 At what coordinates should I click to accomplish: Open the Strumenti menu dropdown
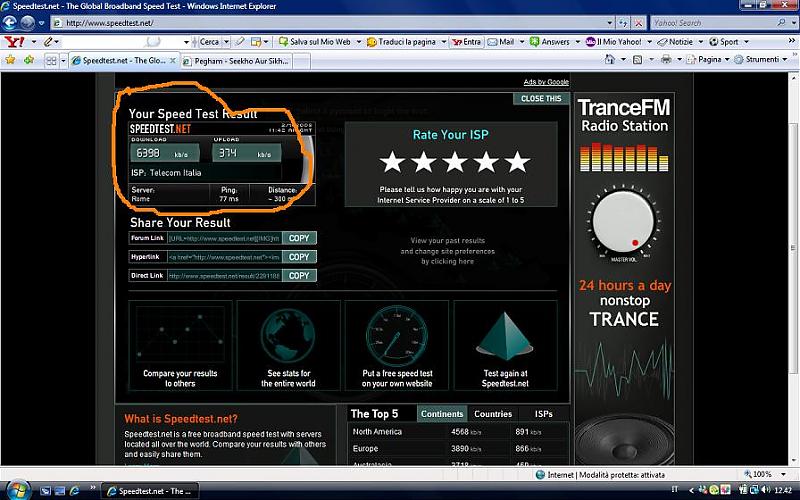point(762,60)
